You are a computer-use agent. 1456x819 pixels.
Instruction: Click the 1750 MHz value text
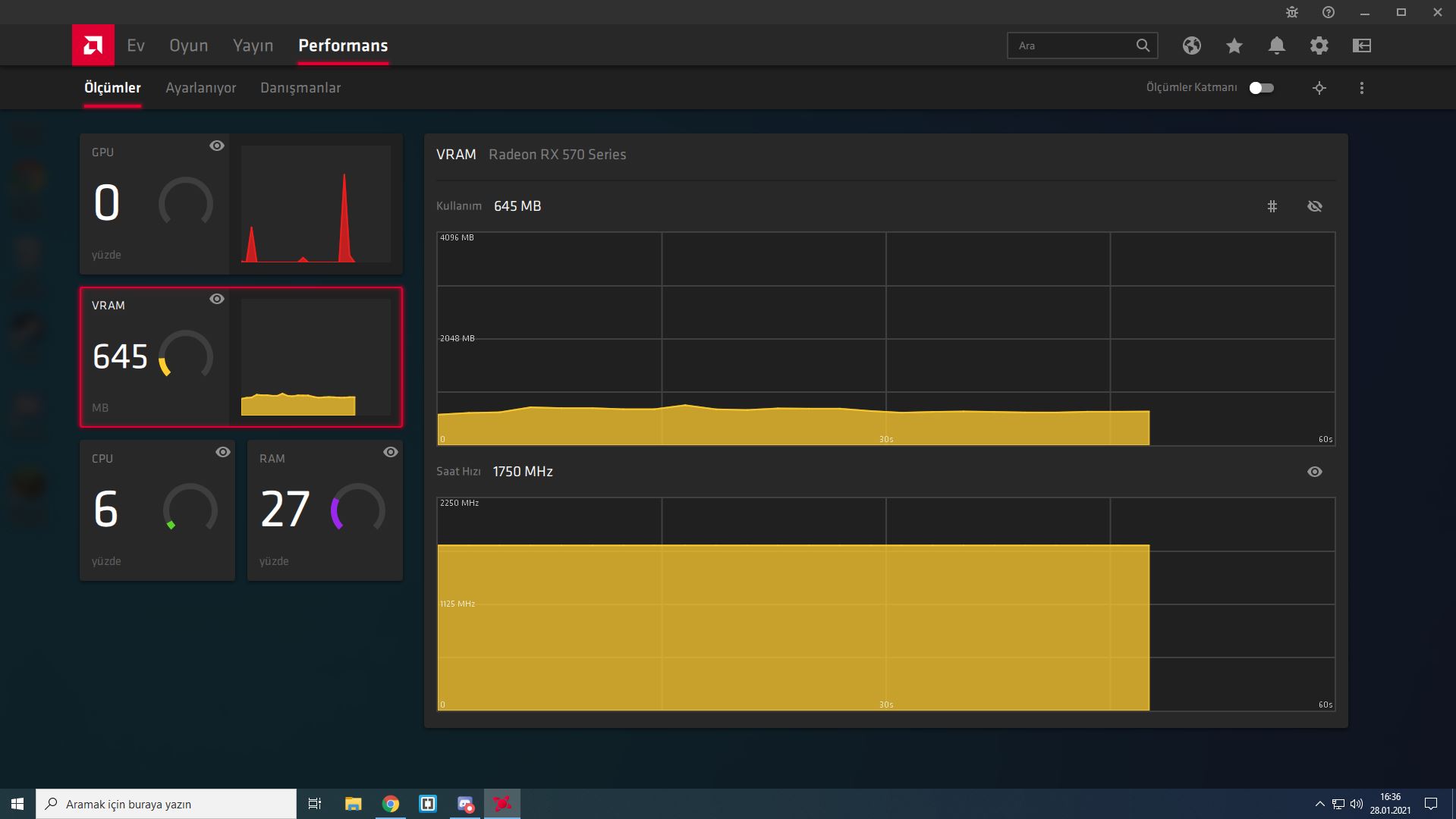click(523, 472)
